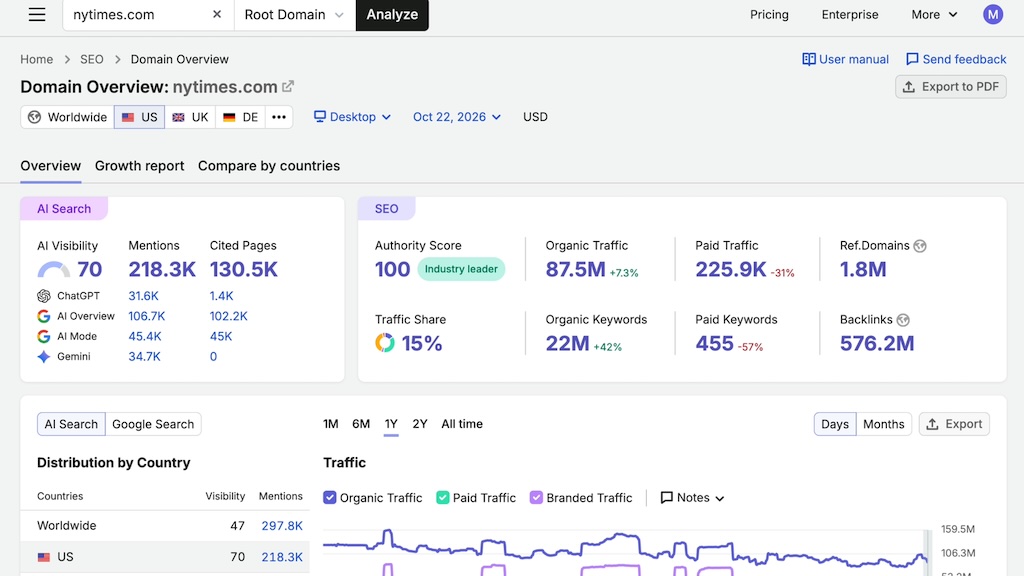Switch chart granularity to Months
The image size is (1024, 576).
click(884, 424)
